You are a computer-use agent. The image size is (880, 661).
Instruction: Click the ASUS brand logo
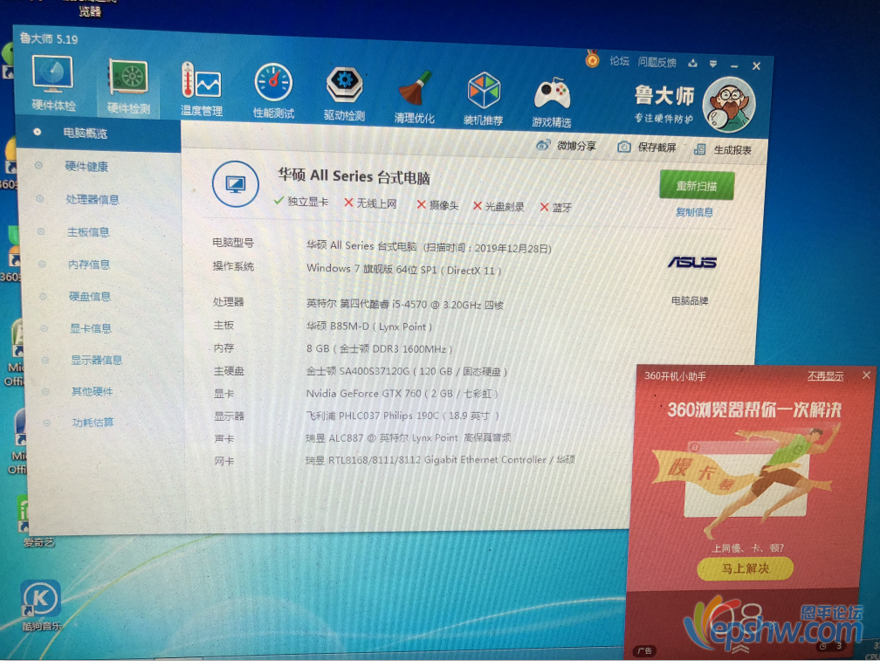pos(692,262)
